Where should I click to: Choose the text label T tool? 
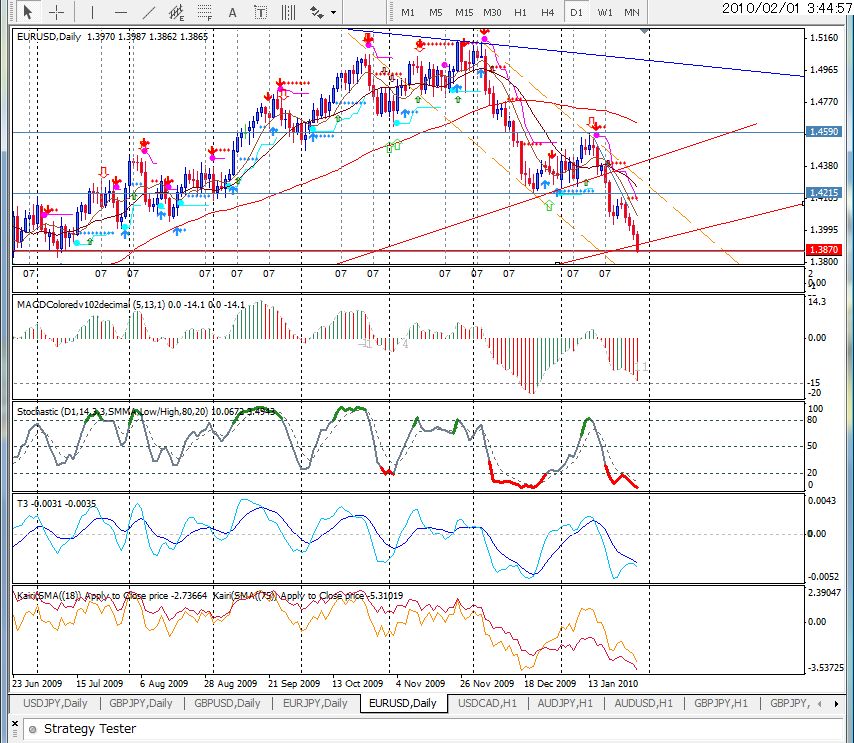point(261,12)
